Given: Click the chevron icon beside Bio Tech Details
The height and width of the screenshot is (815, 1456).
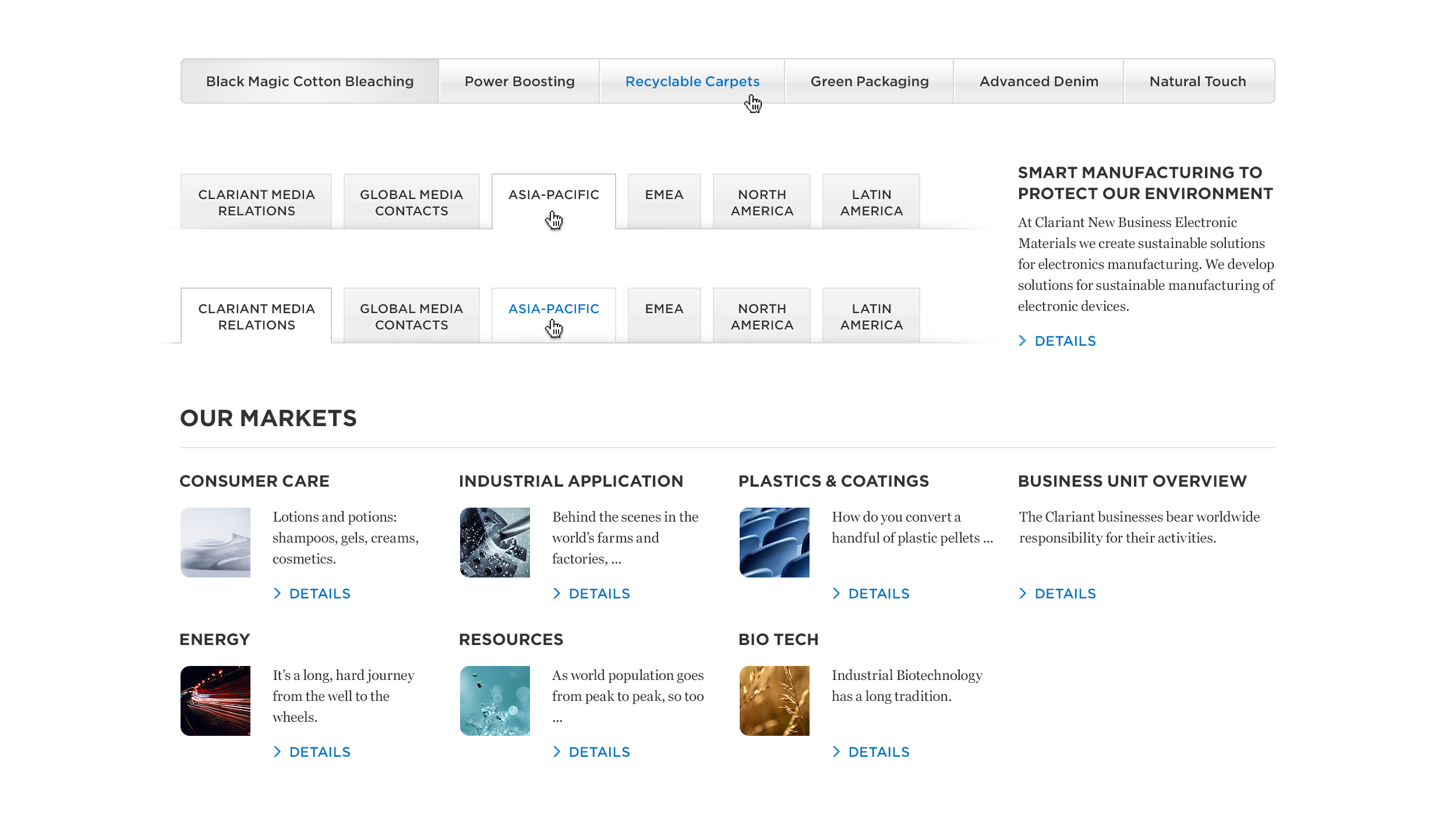Looking at the screenshot, I should (x=836, y=752).
